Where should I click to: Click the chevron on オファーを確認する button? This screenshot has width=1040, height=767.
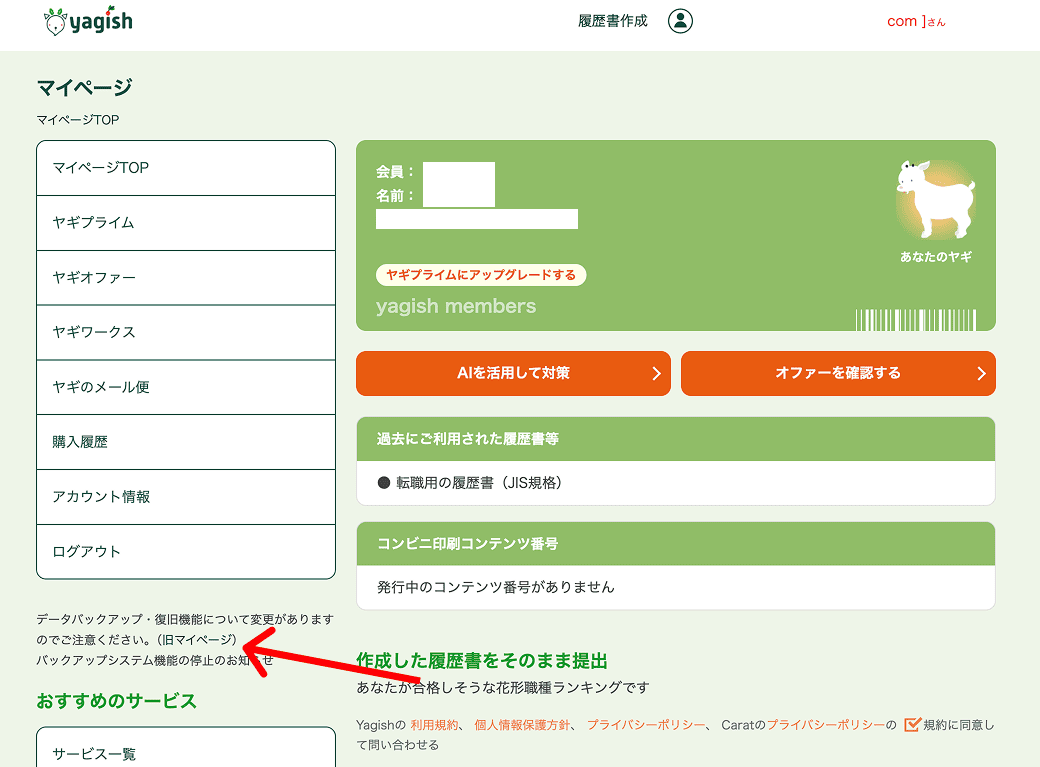(981, 374)
